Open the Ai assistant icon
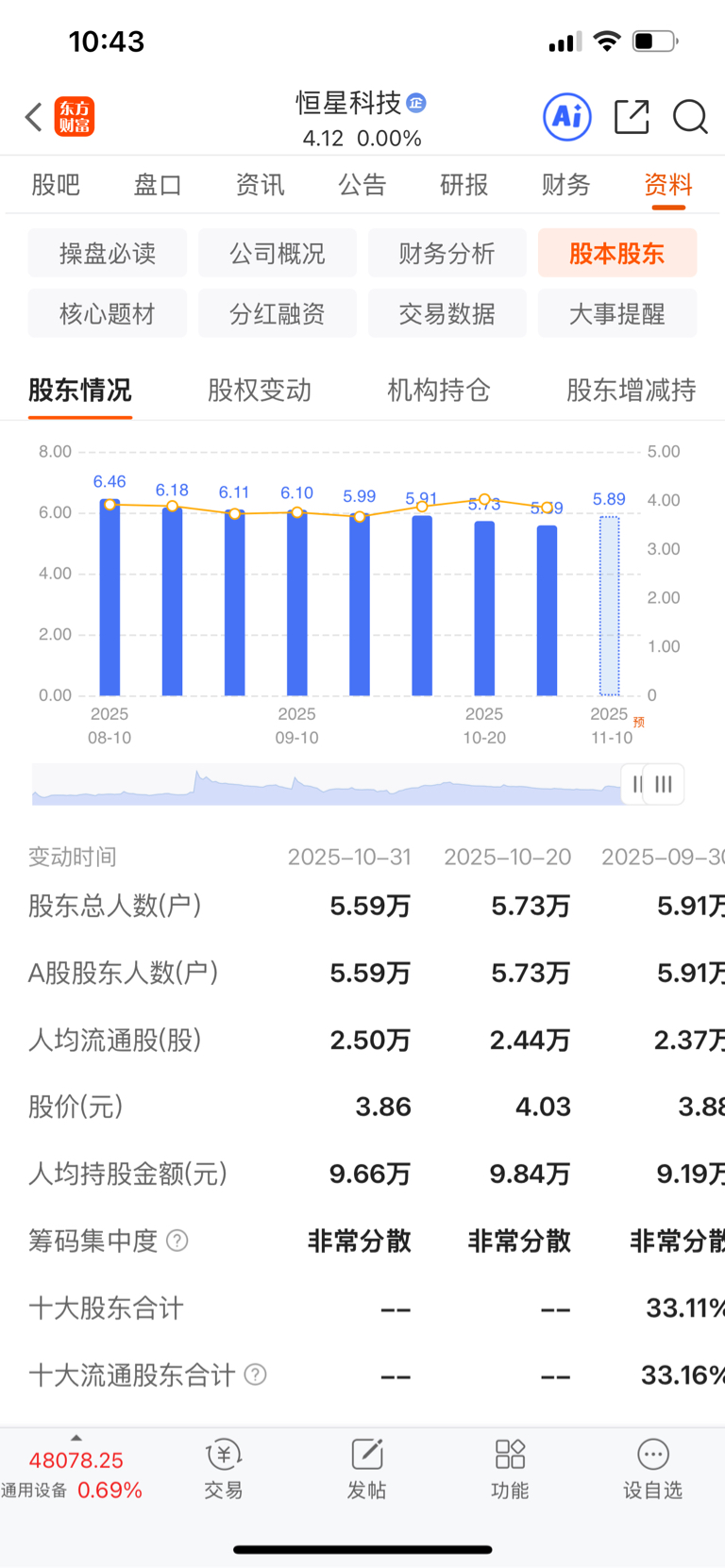The height and width of the screenshot is (1568, 725). coord(567,117)
